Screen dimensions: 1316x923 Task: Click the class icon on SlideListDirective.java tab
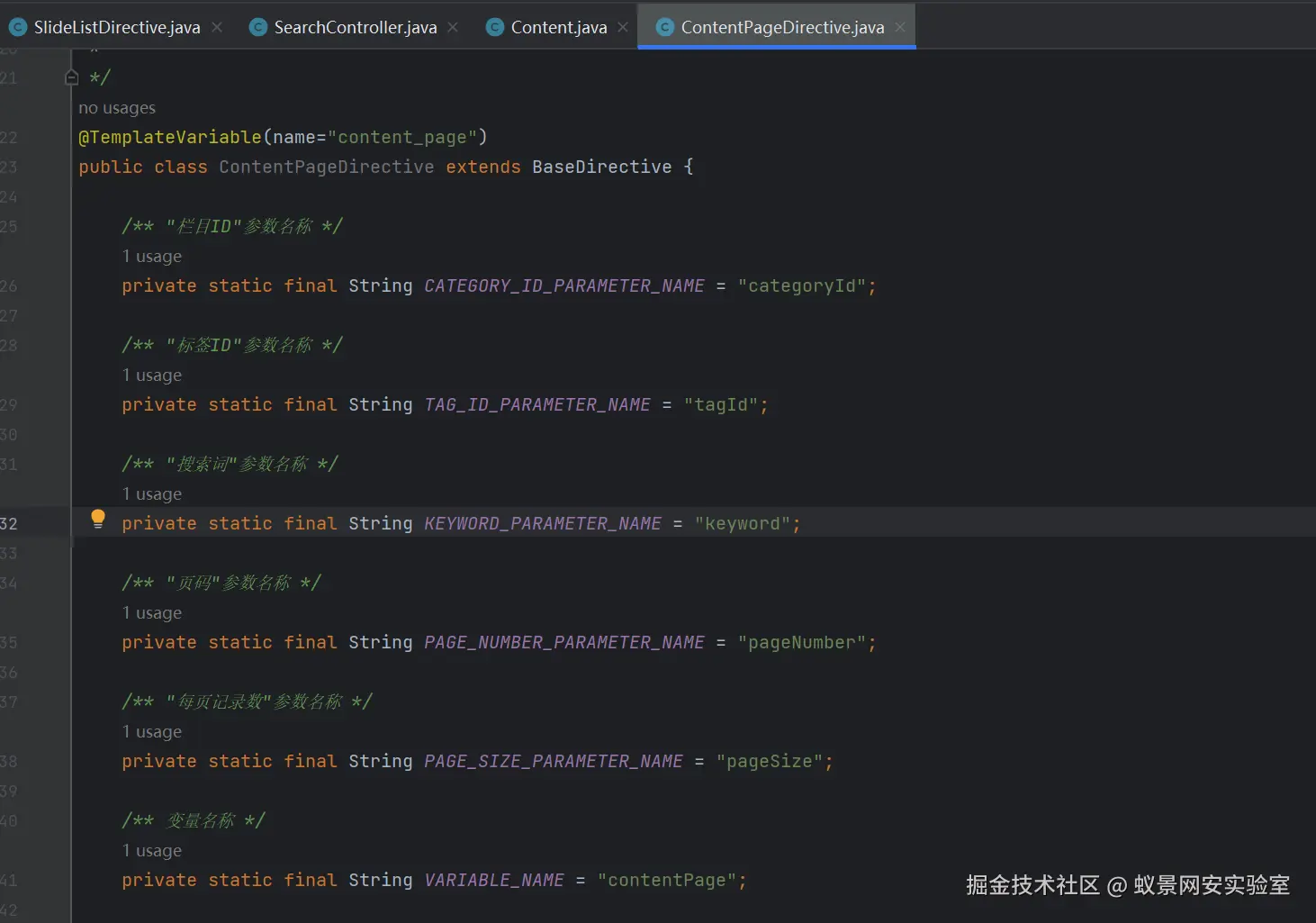point(18,27)
